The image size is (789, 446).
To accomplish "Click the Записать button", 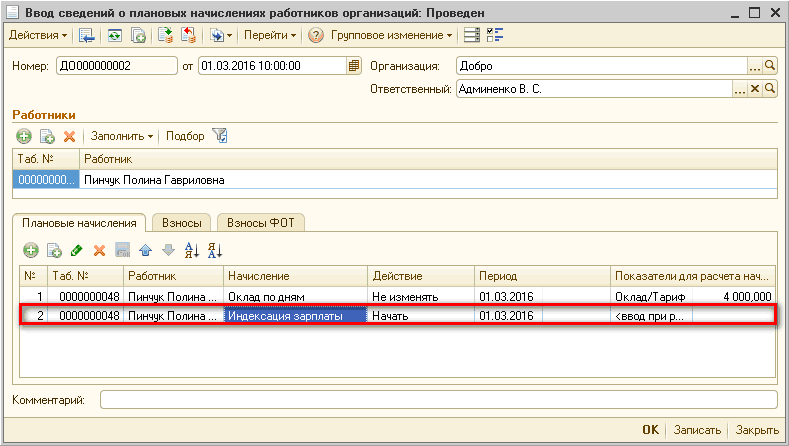I will [696, 430].
